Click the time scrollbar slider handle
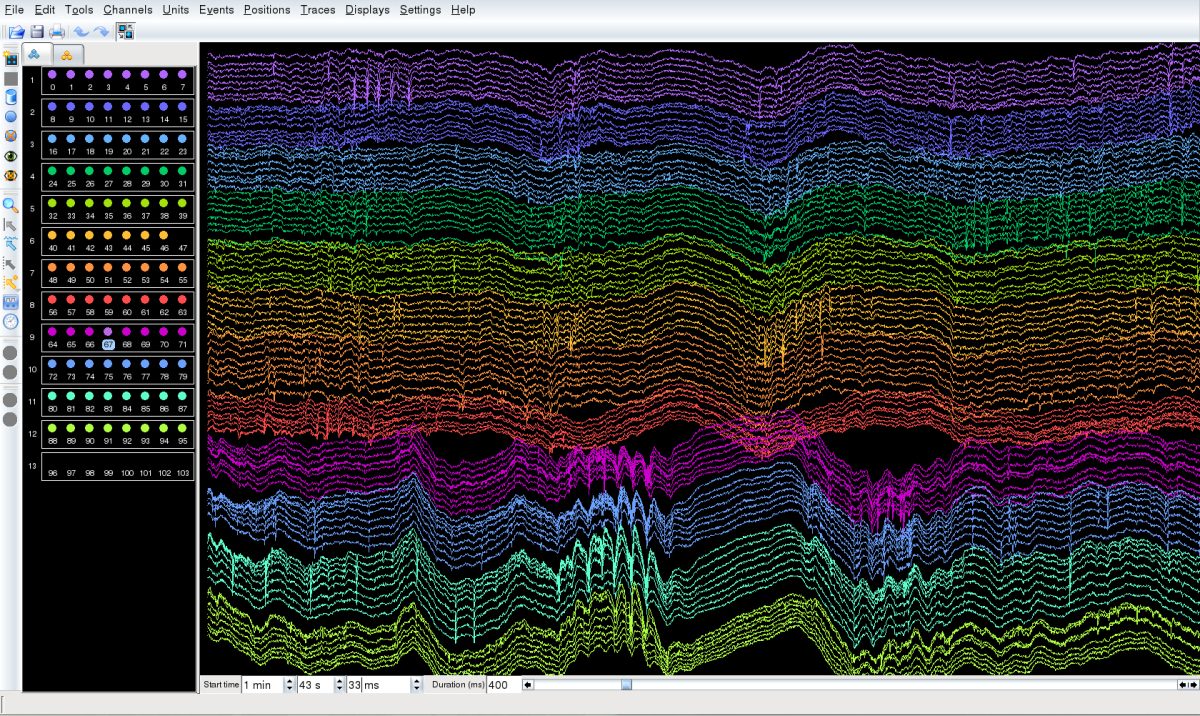 pos(627,685)
